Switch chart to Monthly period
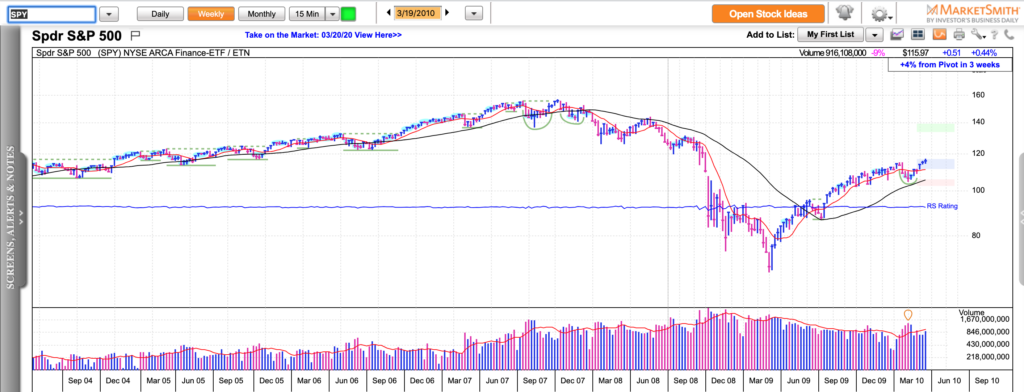The width and height of the screenshot is (1024, 392). pyautogui.click(x=261, y=13)
